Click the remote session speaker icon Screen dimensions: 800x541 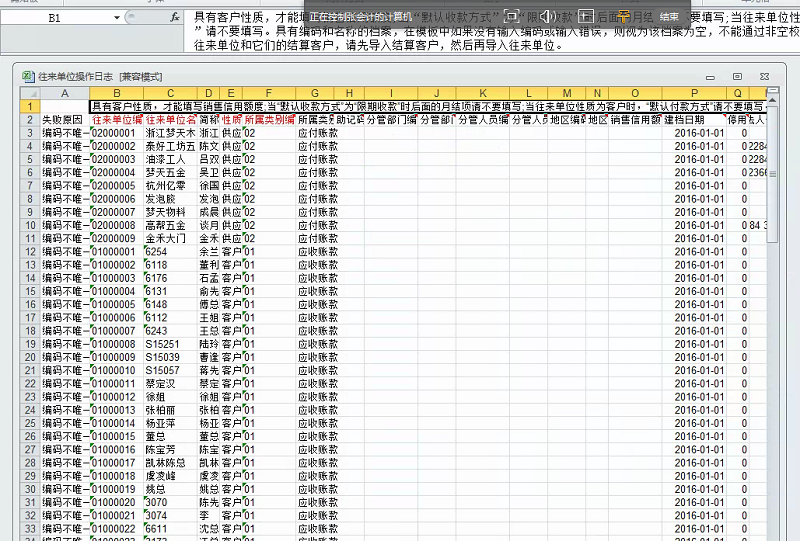pos(548,16)
